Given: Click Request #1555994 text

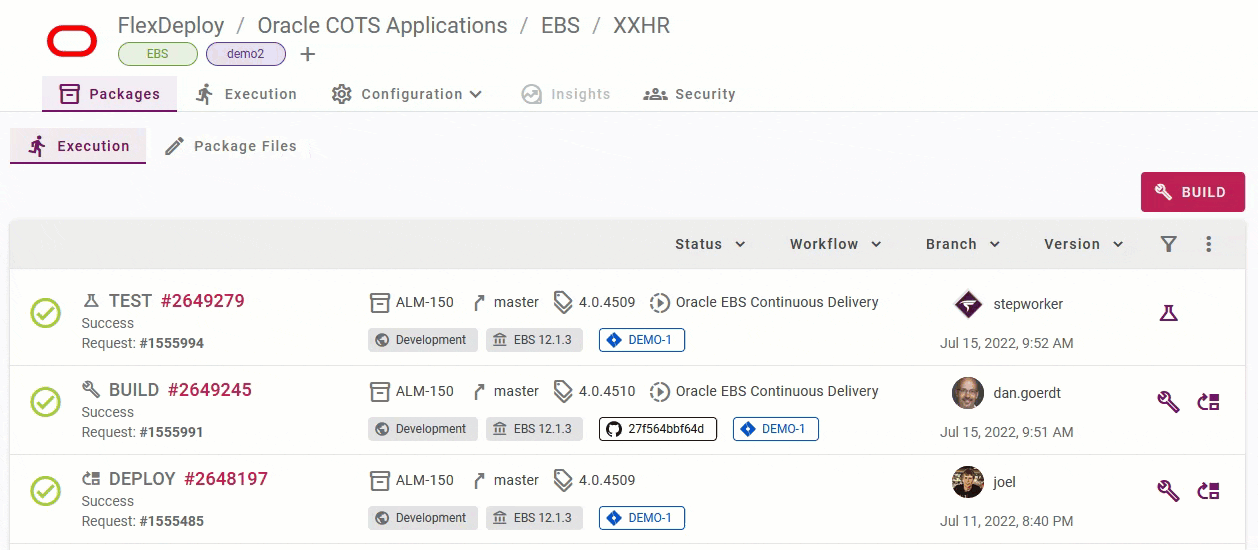Looking at the screenshot, I should pos(143,343).
